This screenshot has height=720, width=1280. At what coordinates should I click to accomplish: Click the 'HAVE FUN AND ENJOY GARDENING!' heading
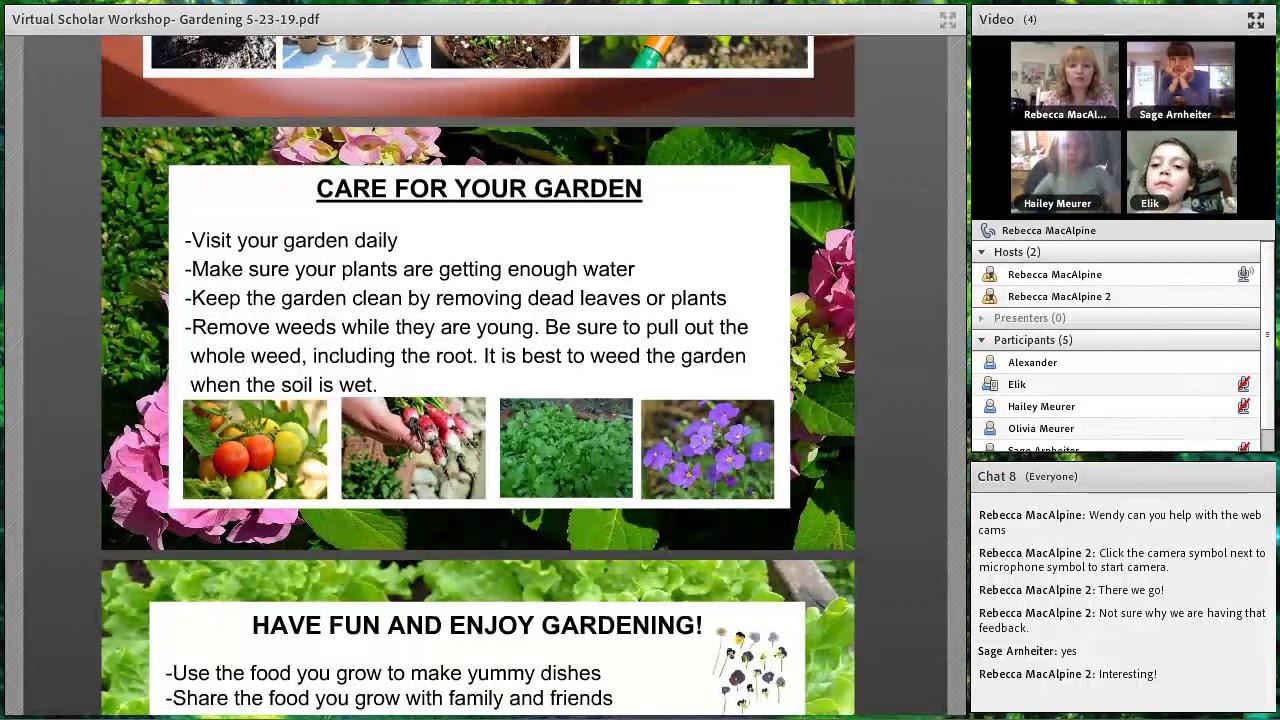[x=477, y=626]
